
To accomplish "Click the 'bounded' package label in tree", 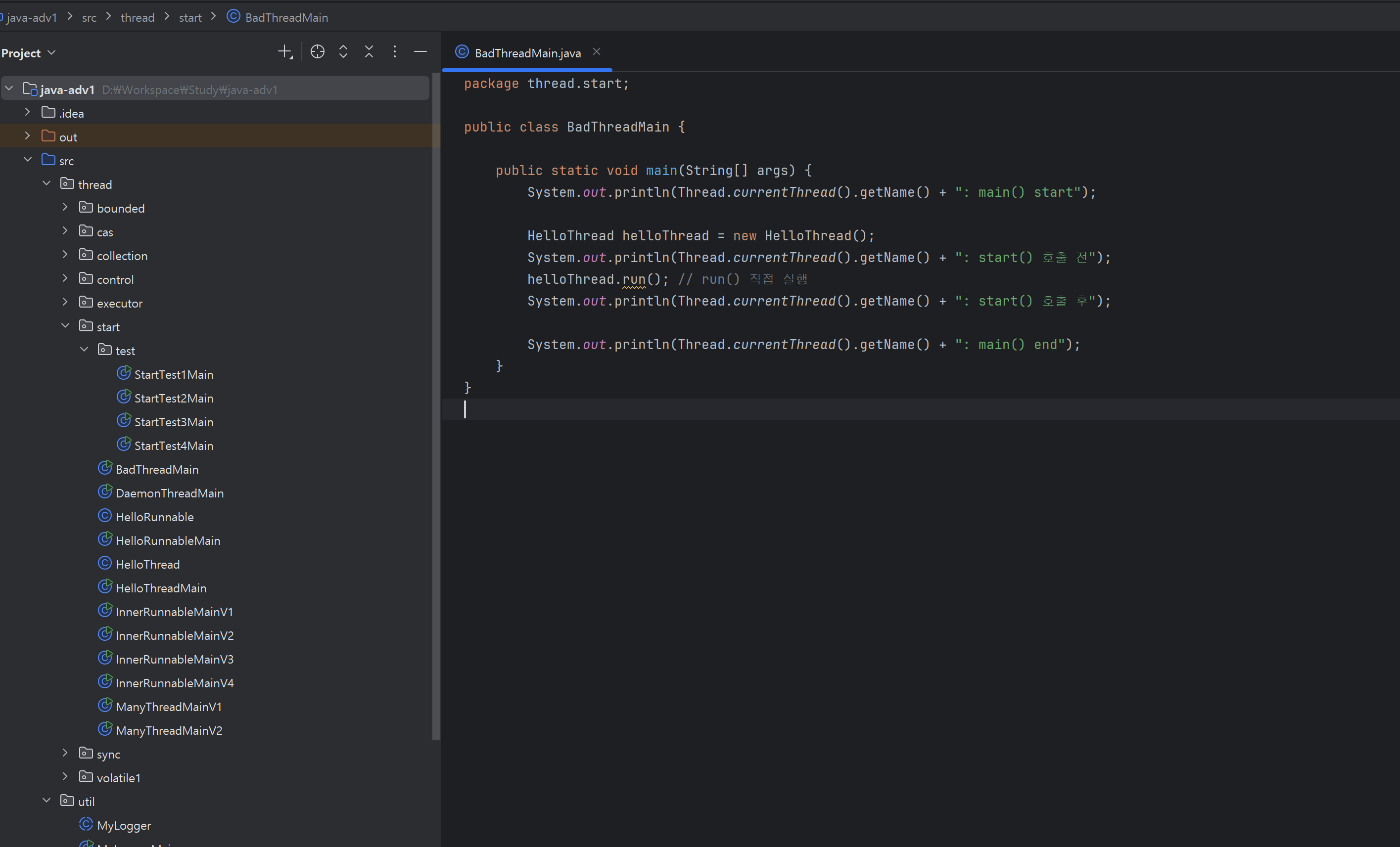I will pos(121,209).
